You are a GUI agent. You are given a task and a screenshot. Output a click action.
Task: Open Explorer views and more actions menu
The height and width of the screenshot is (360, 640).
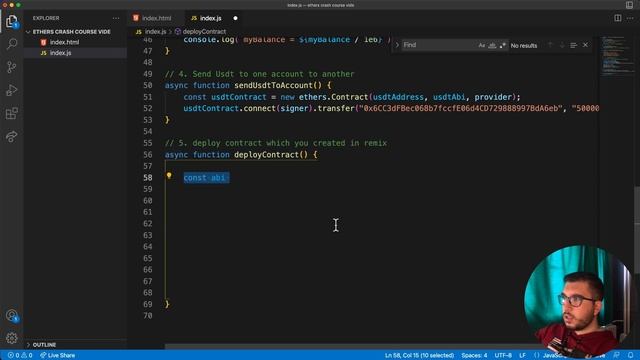(x=116, y=18)
